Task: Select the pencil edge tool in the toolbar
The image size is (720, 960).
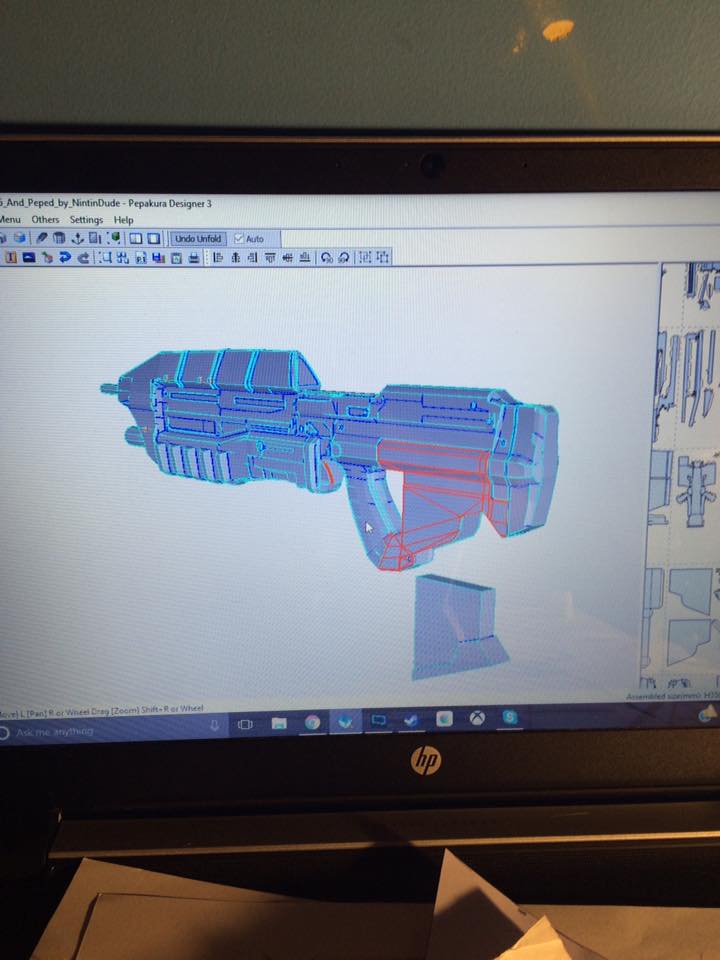Action: (x=42, y=238)
